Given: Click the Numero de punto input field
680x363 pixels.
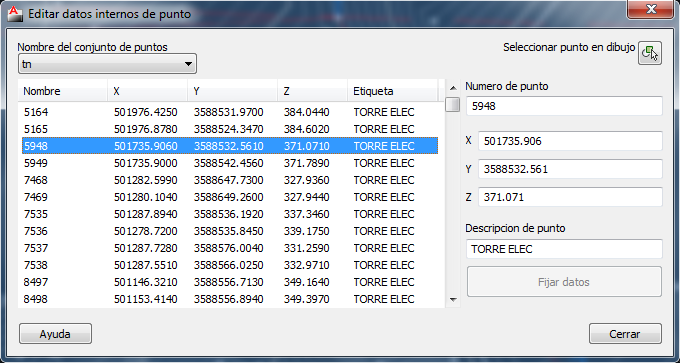Looking at the screenshot, I should 564,106.
